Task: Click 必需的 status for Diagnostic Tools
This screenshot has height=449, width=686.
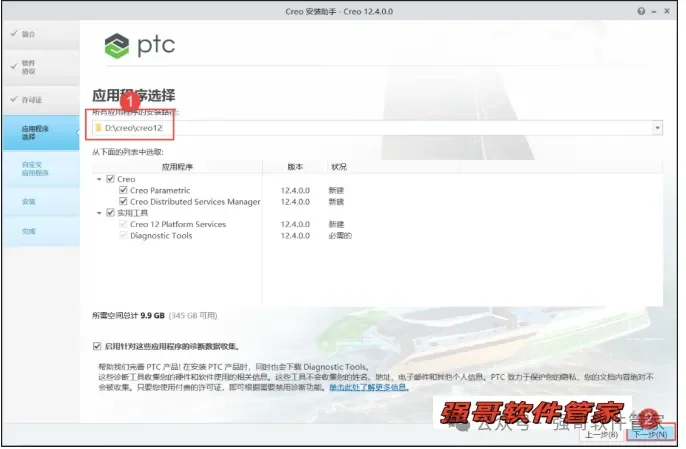Action: (340, 235)
